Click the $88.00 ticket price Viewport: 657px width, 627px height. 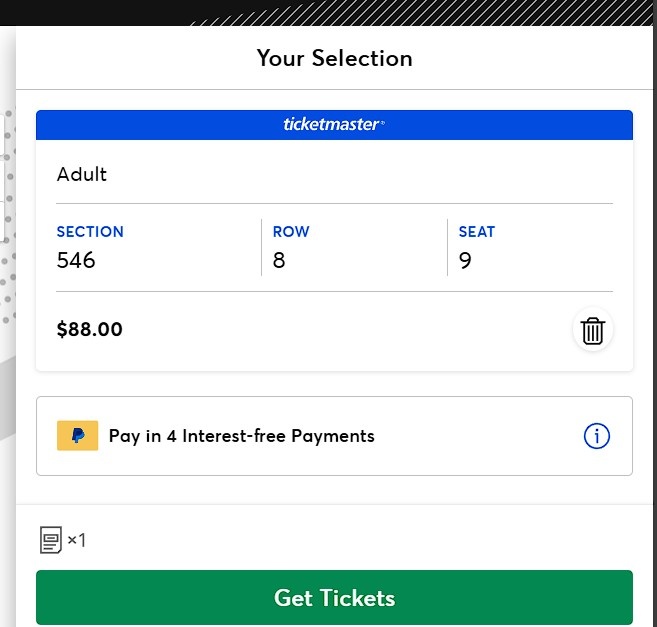point(90,329)
